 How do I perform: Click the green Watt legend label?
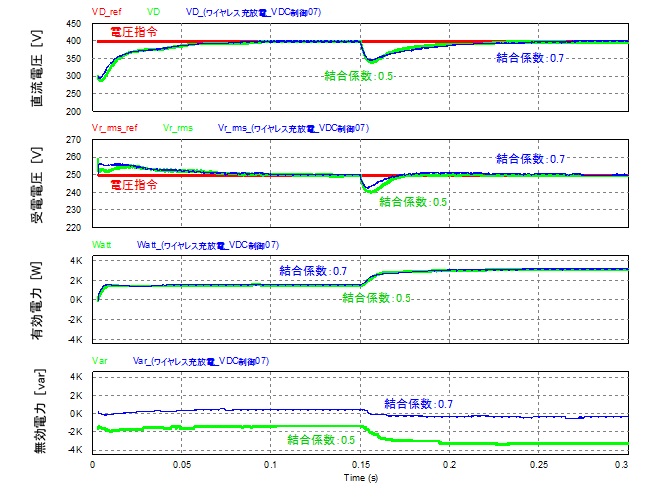point(101,244)
